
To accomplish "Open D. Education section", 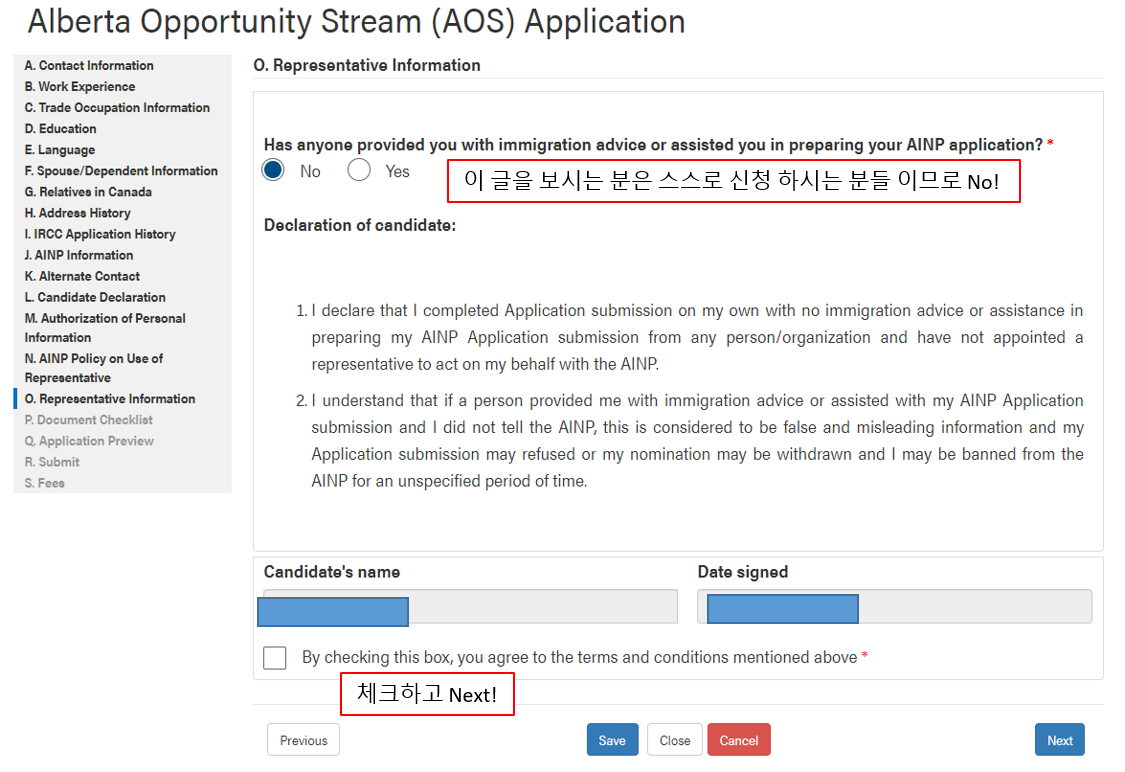I will tap(60, 128).
